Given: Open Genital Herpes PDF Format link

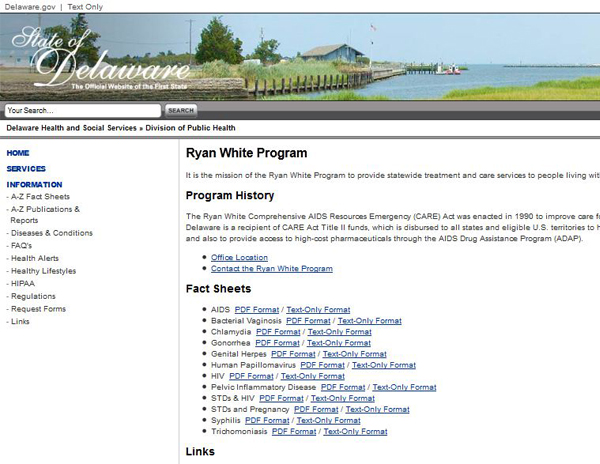Looking at the screenshot, I should [x=293, y=354].
